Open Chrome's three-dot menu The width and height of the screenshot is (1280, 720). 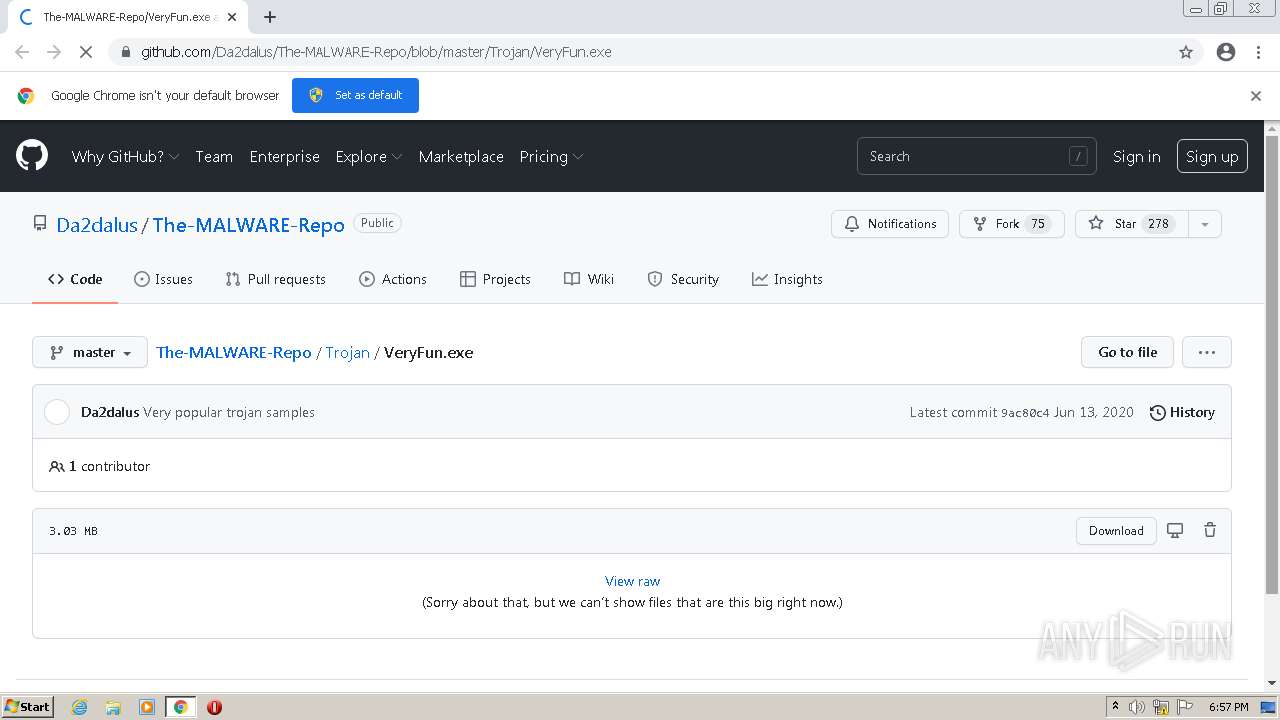tap(1258, 52)
